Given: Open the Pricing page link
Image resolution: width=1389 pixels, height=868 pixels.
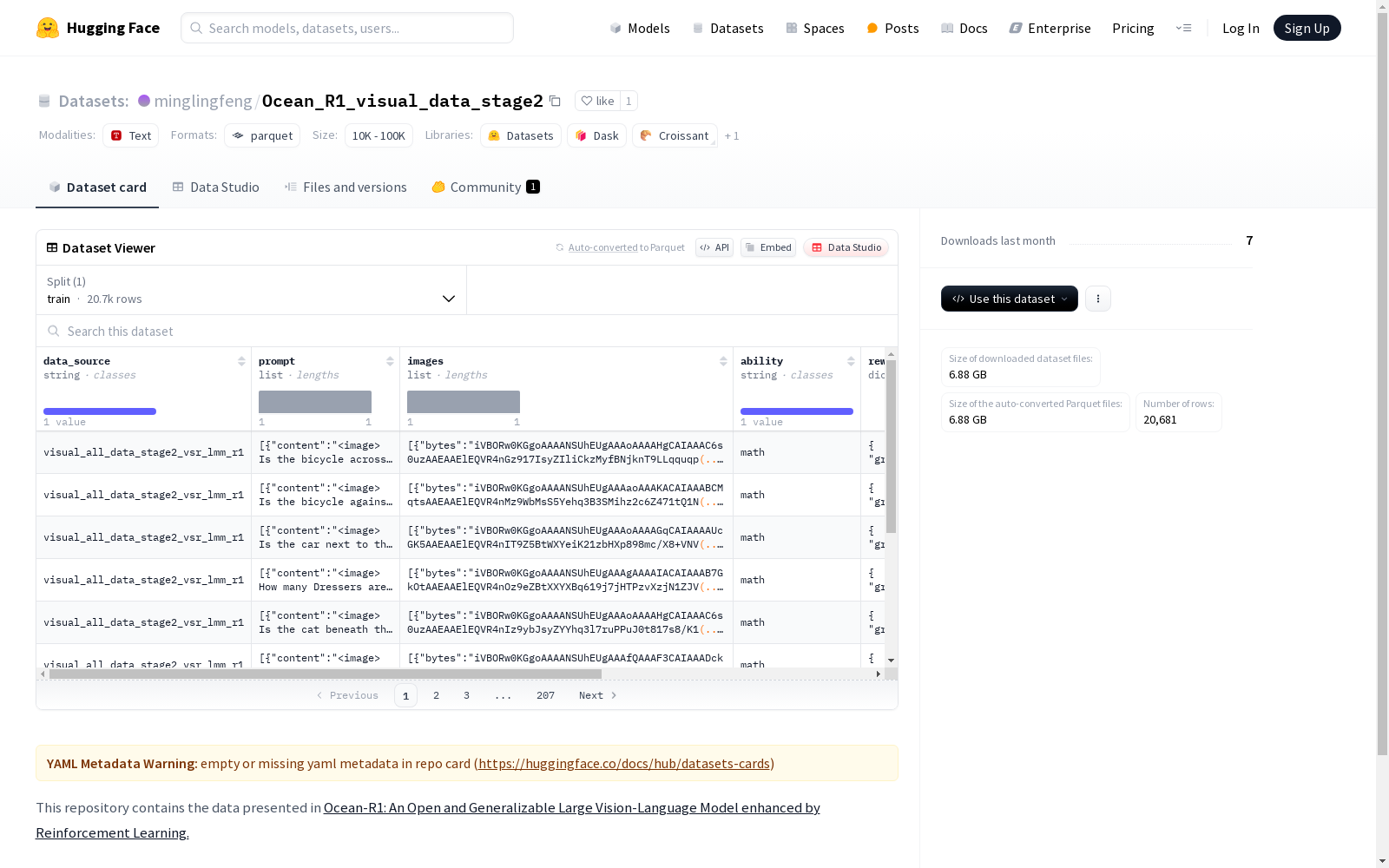Looking at the screenshot, I should coord(1133,28).
